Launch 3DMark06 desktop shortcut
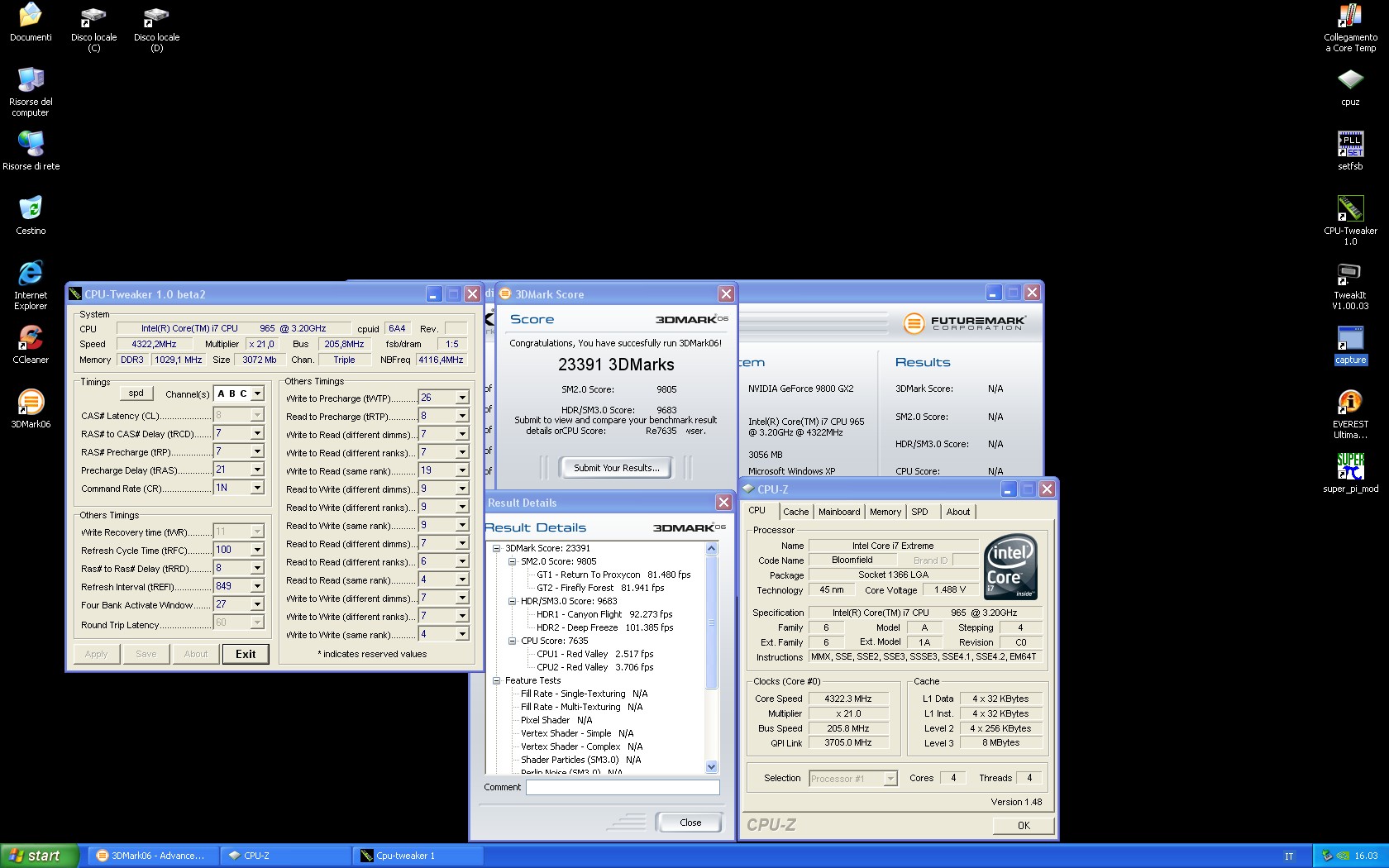This screenshot has width=1389, height=868. (x=31, y=408)
